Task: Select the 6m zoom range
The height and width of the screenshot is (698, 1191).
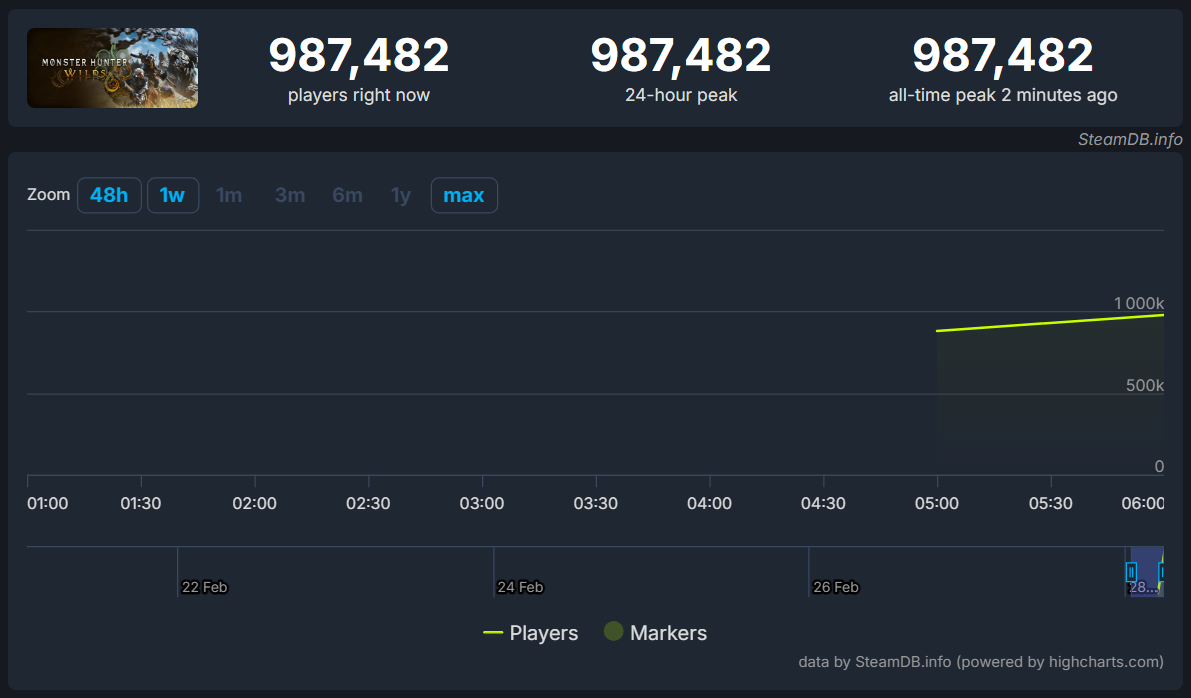Action: (347, 195)
